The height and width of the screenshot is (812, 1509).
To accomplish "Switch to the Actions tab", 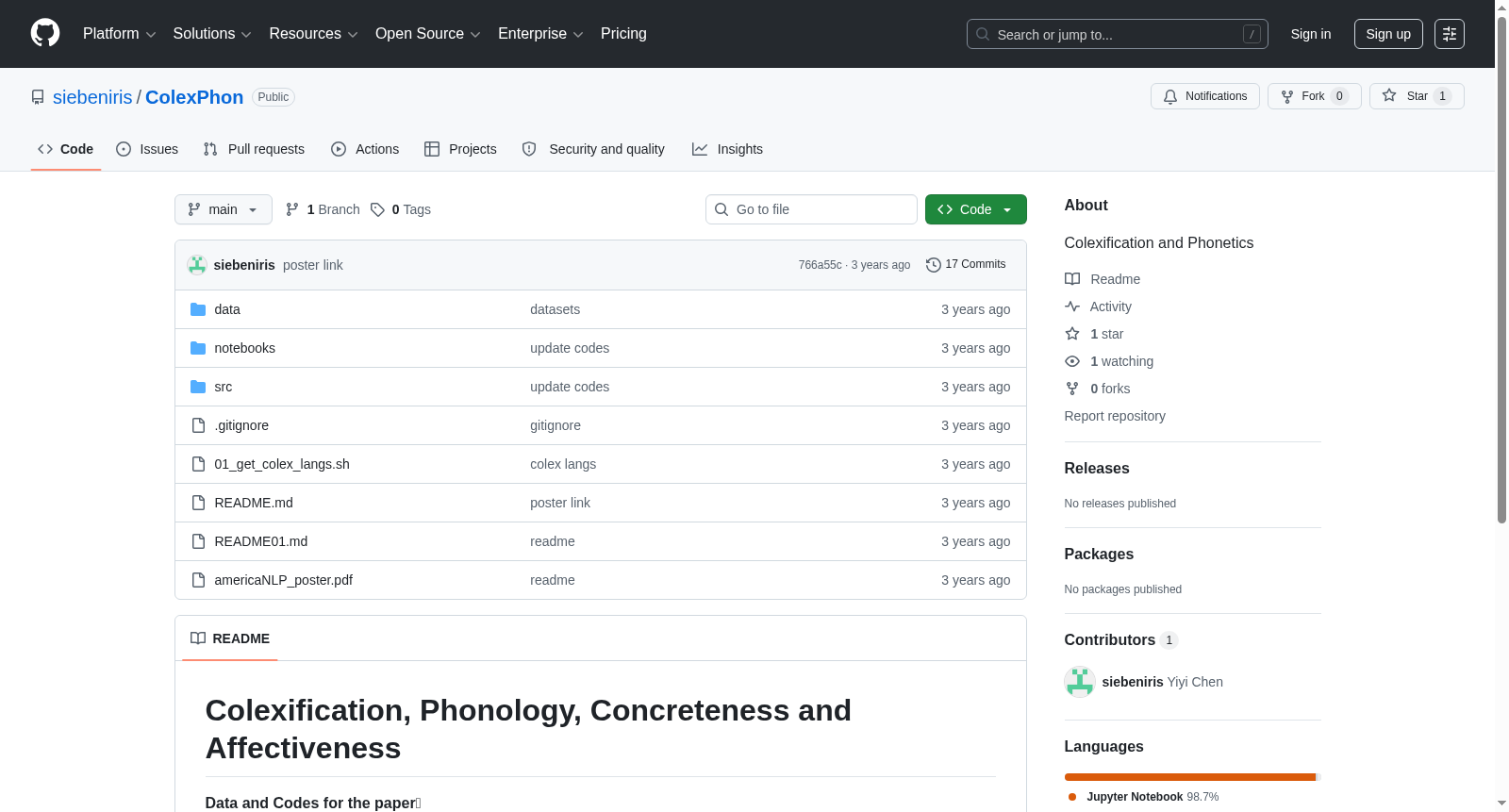I will 365,149.
